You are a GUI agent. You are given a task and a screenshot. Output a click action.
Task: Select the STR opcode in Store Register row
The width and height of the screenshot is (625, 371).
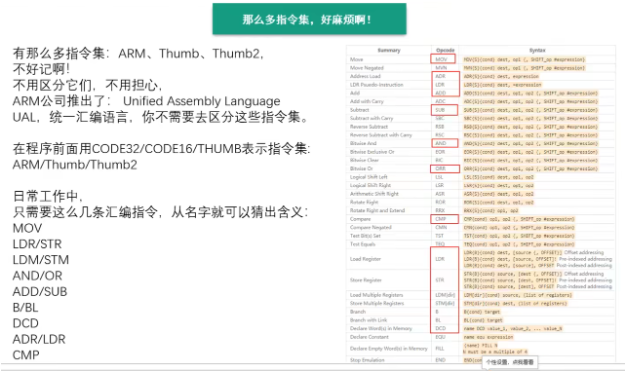[440, 280]
